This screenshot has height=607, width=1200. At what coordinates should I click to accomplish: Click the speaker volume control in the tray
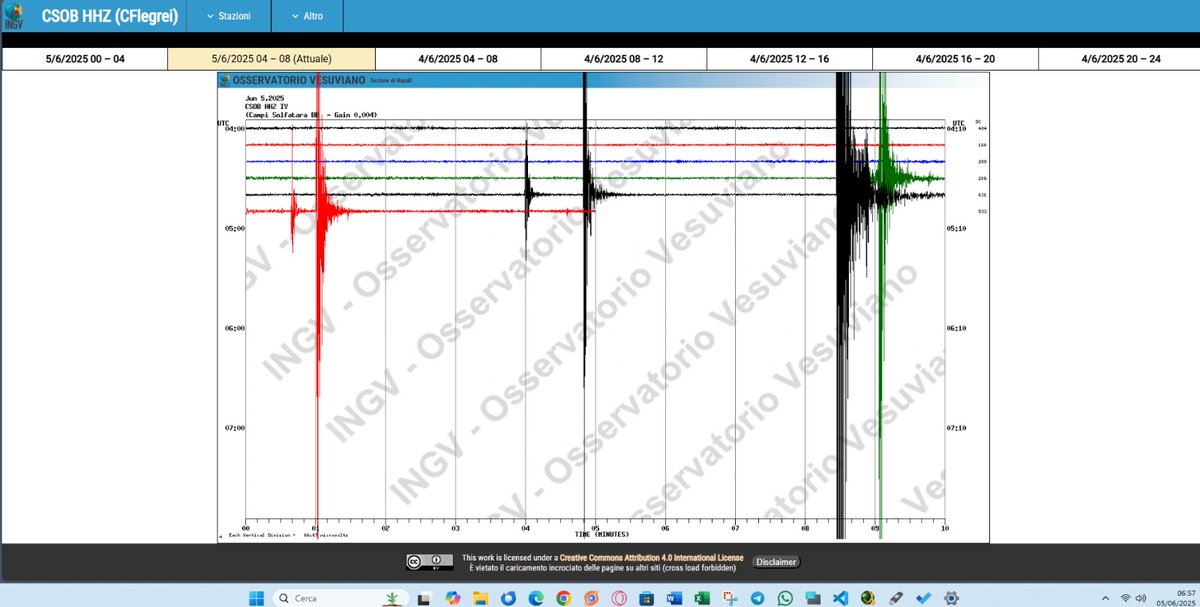point(1142,597)
